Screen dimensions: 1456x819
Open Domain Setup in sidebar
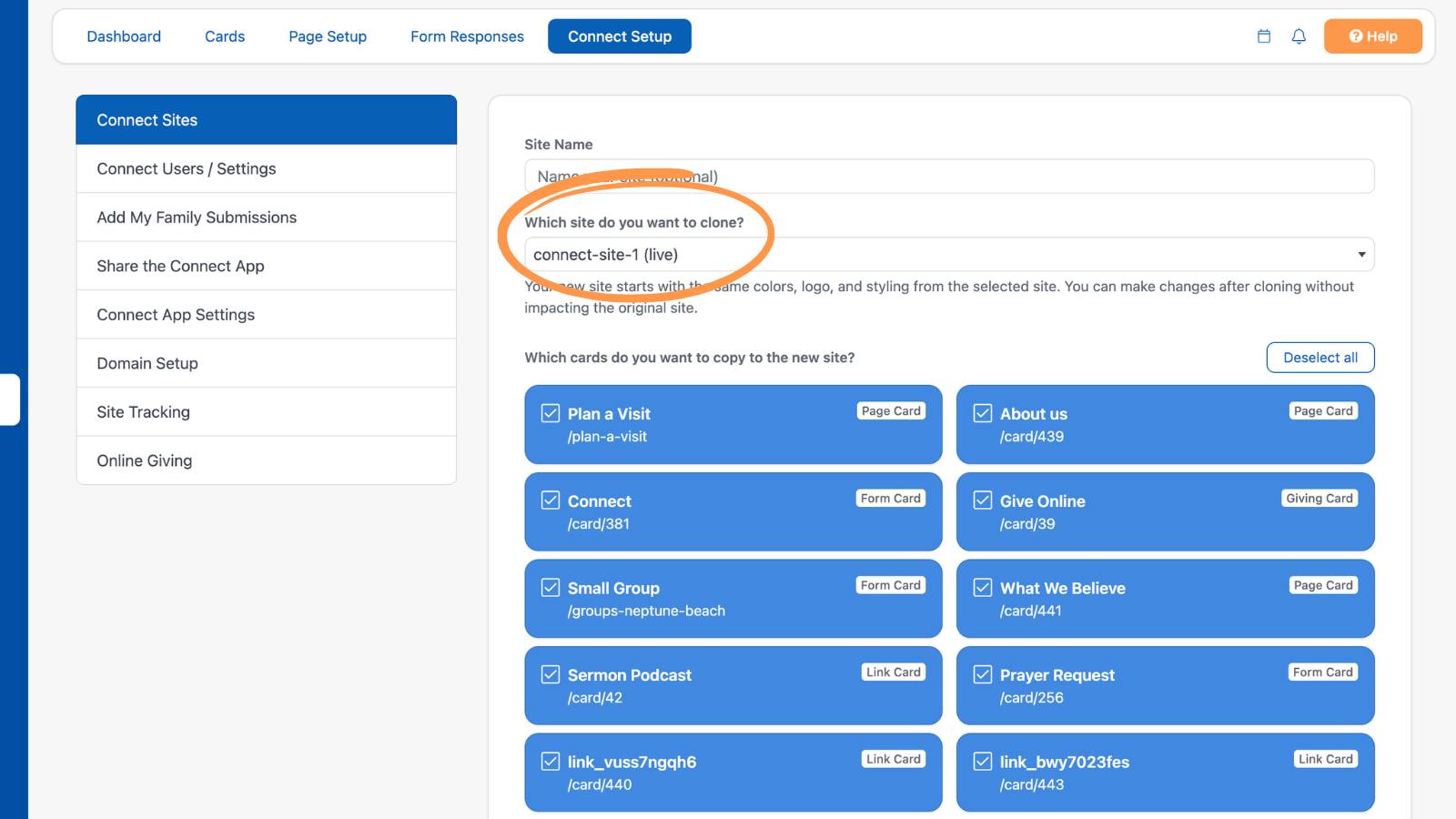[x=267, y=363]
